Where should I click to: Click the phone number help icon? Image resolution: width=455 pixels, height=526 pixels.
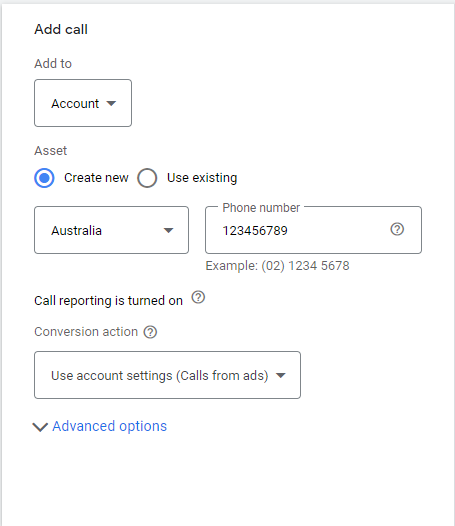click(x=397, y=229)
